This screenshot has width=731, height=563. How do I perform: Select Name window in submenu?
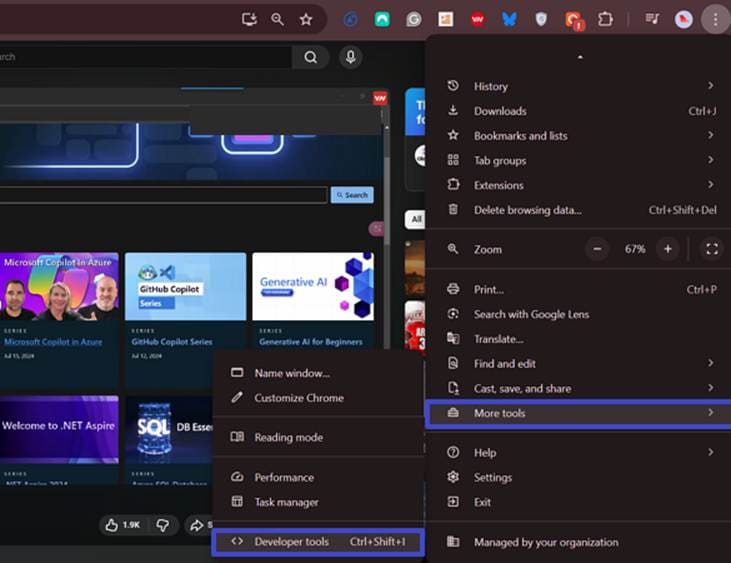coord(319,373)
